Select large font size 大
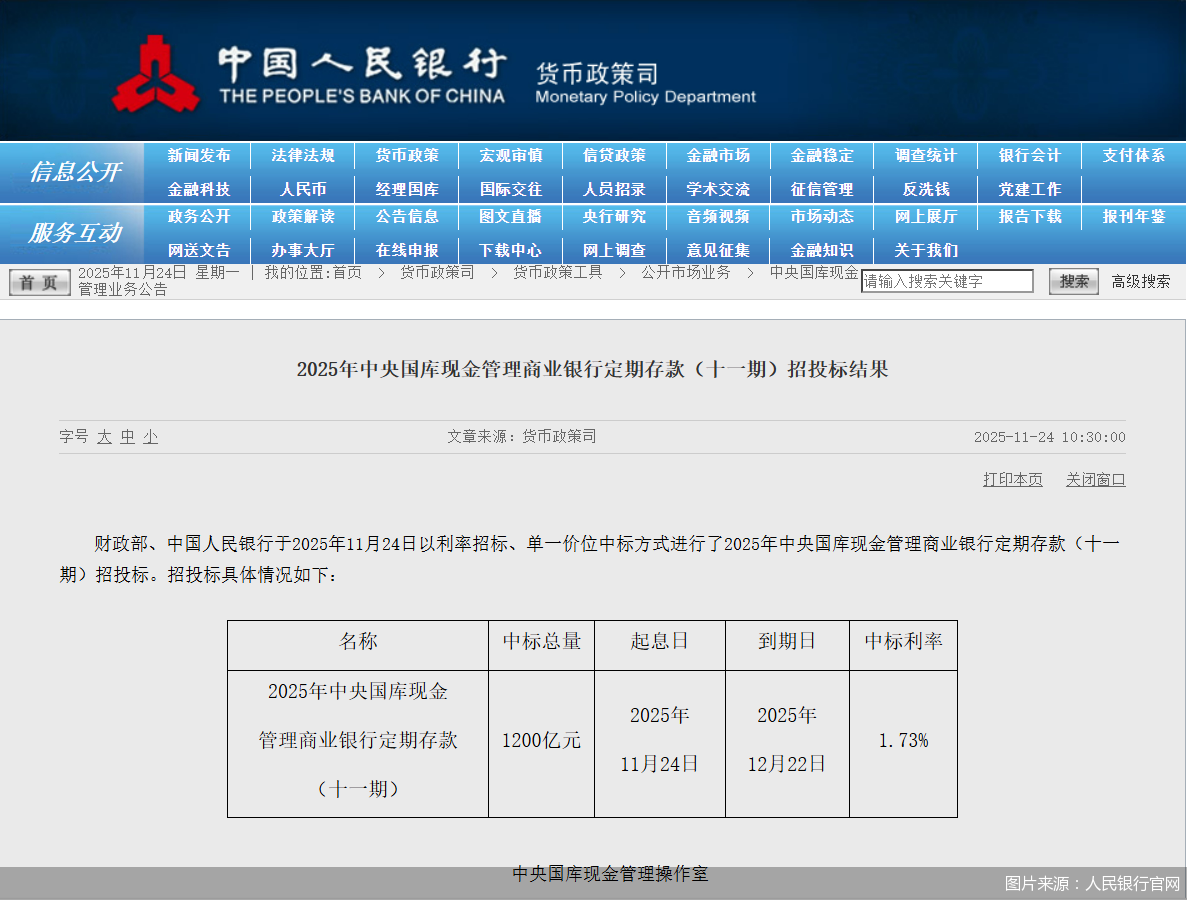This screenshot has height=900, width=1187. tap(104, 437)
